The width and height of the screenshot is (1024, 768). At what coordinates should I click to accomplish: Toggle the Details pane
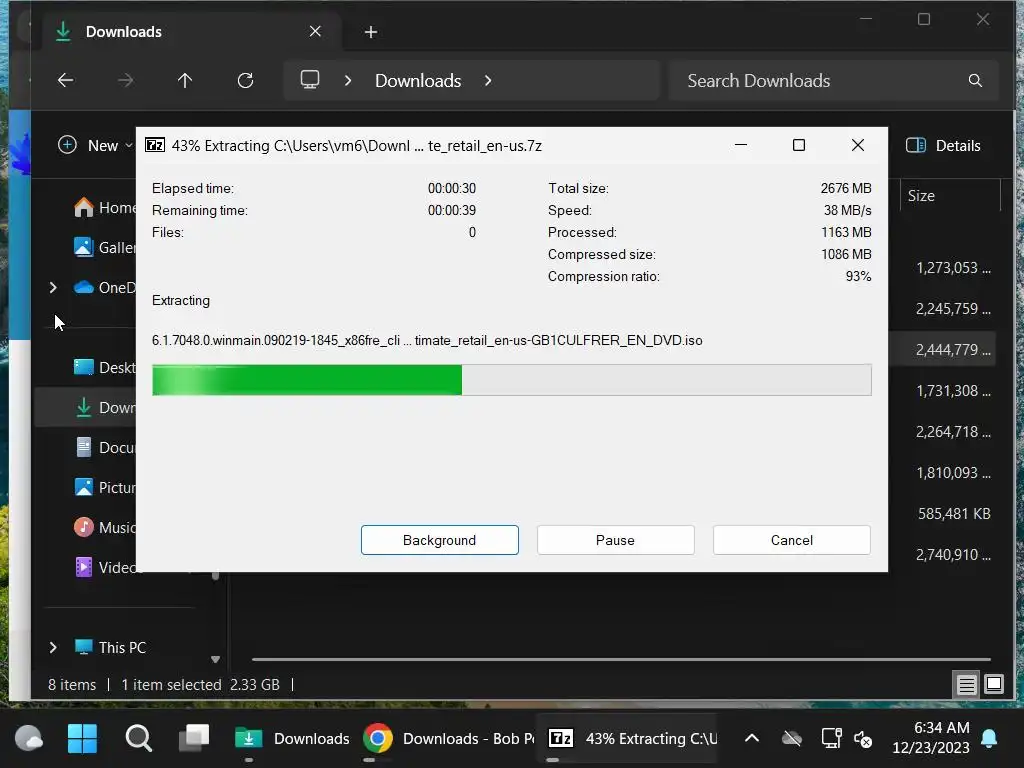(943, 145)
